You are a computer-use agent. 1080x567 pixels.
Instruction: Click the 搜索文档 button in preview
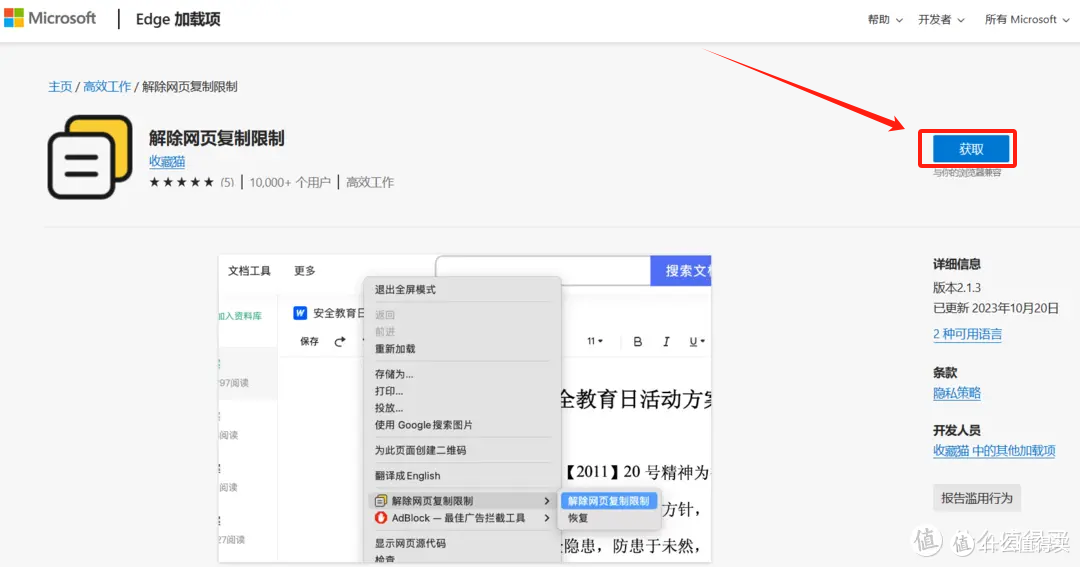(681, 271)
